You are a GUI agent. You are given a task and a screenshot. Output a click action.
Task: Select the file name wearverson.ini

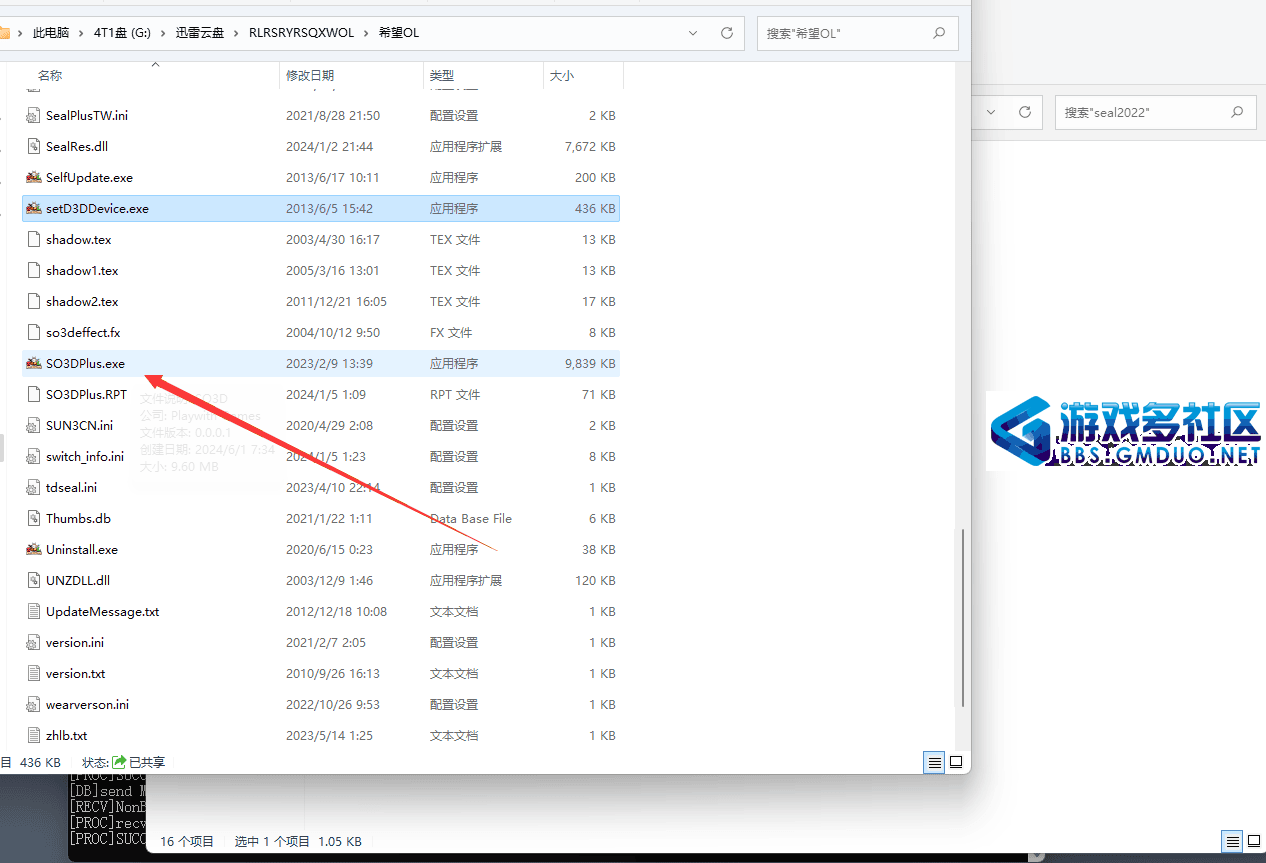[87, 704]
